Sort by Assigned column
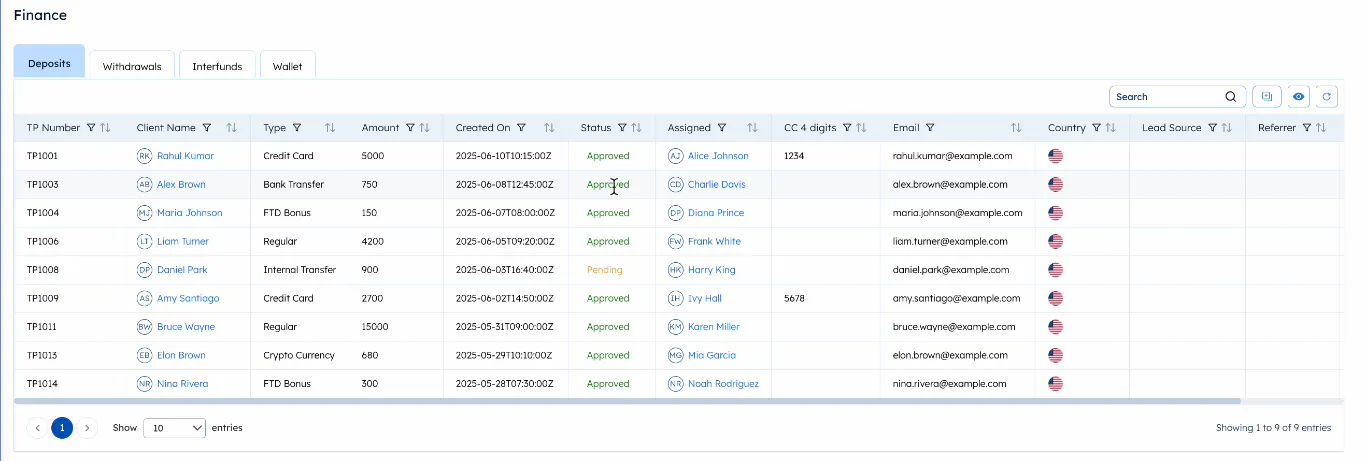Screen dimensions: 1366x461 pyautogui.click(x=752, y=128)
